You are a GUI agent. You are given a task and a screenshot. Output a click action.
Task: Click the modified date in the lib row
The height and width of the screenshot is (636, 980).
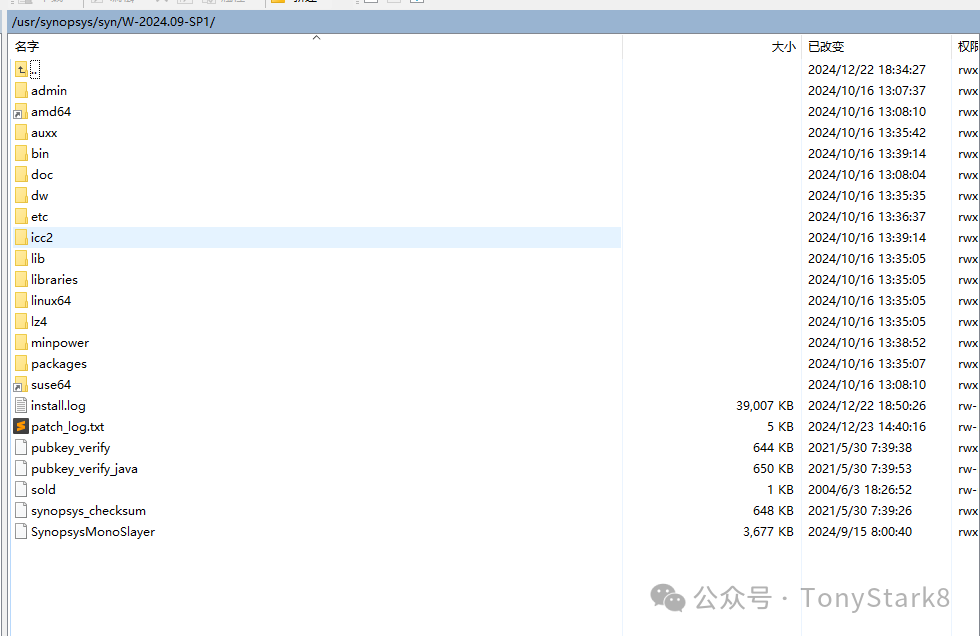[867, 259]
